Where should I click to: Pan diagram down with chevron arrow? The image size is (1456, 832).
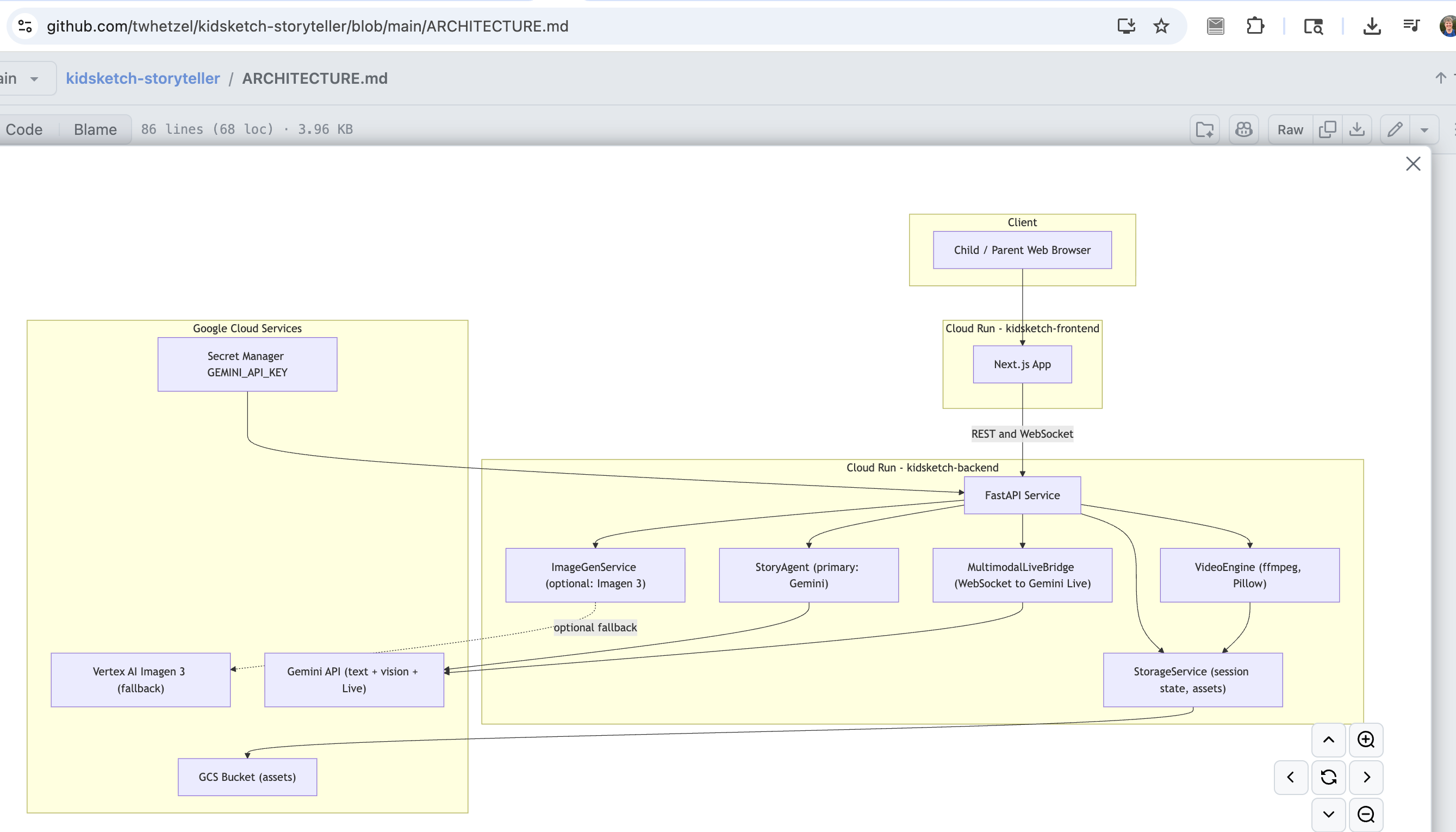pos(1329,814)
